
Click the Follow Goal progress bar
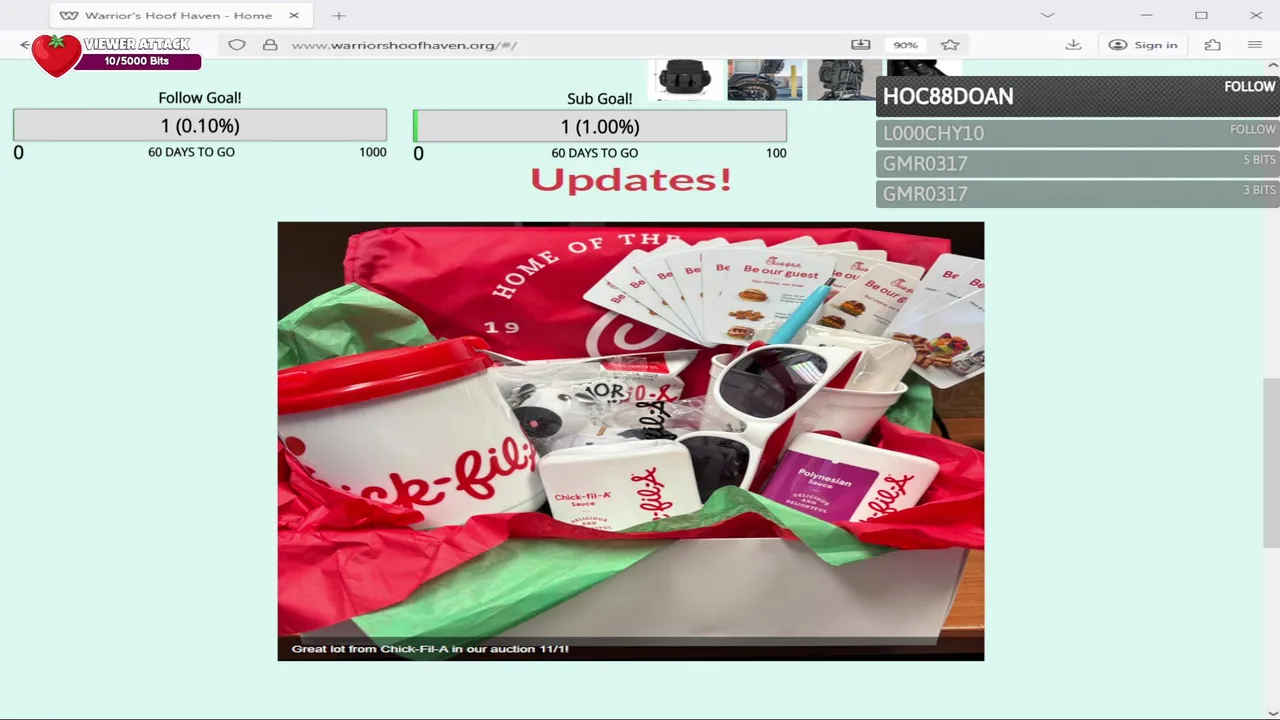point(200,126)
